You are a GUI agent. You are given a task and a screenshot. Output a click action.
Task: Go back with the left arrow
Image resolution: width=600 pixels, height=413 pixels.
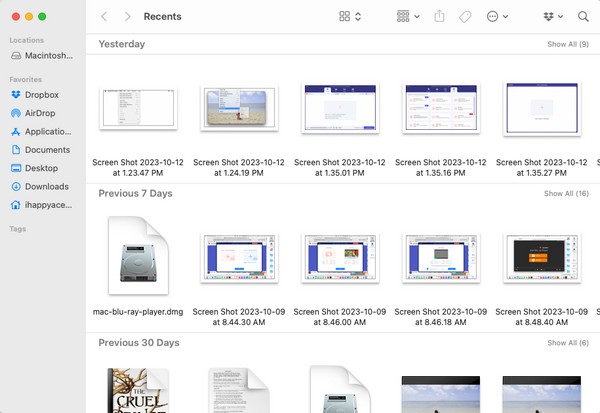(105, 17)
